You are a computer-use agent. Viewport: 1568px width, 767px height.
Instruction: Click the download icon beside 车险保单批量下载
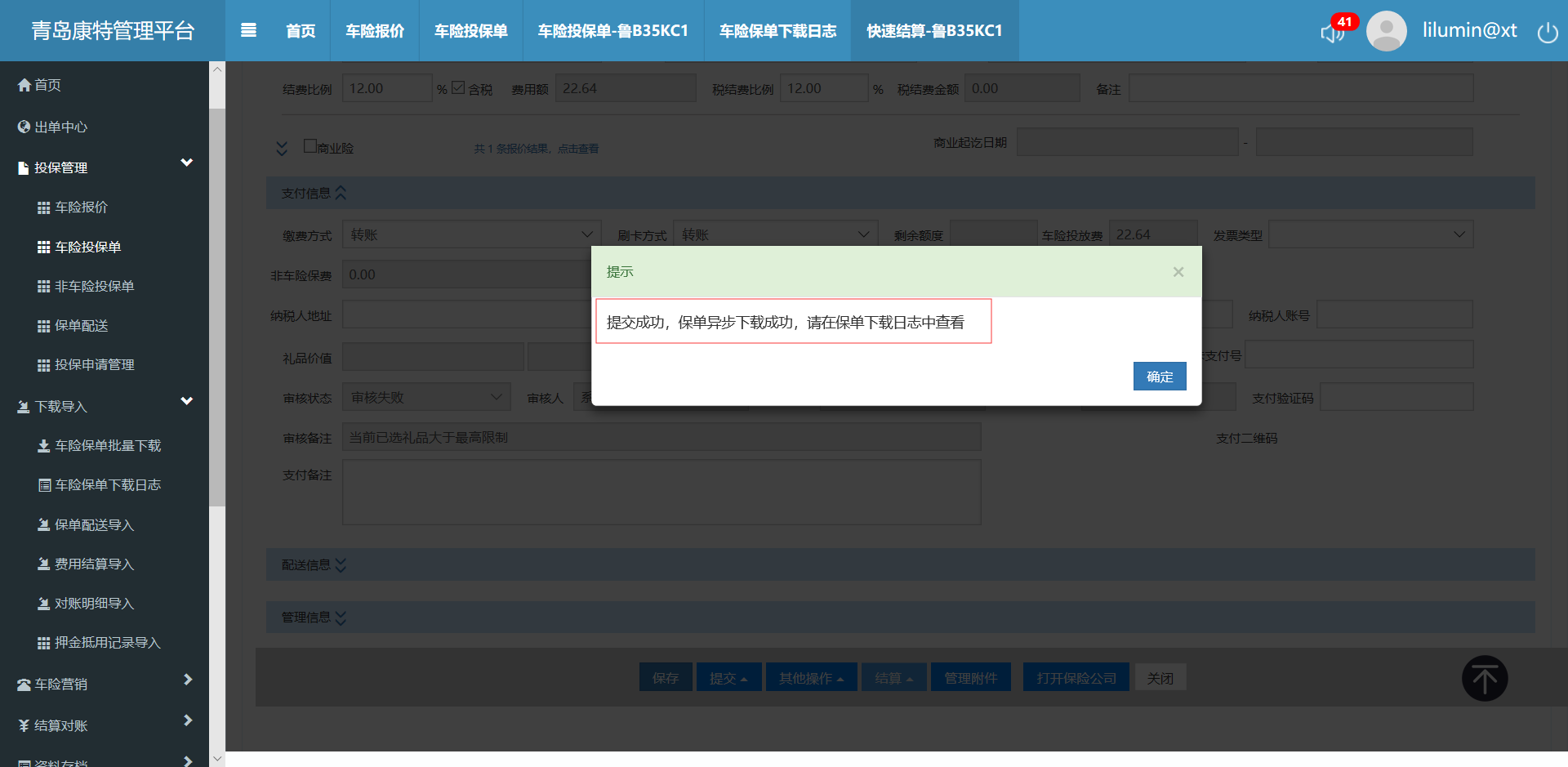click(x=44, y=445)
